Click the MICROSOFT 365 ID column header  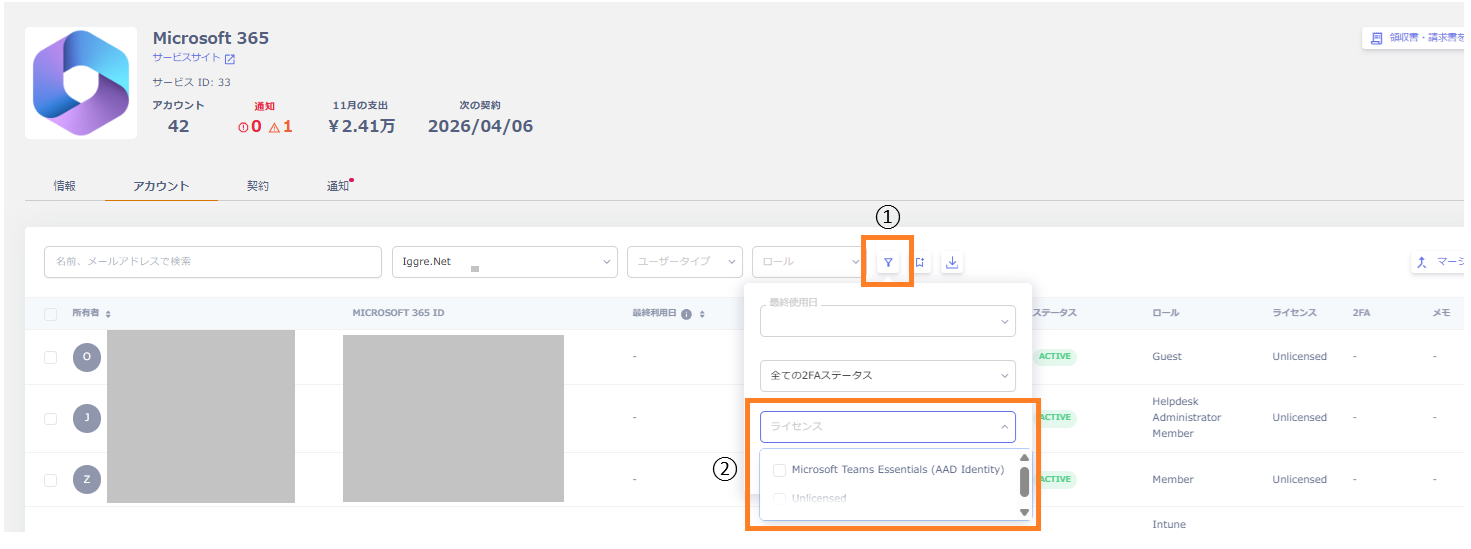point(398,313)
